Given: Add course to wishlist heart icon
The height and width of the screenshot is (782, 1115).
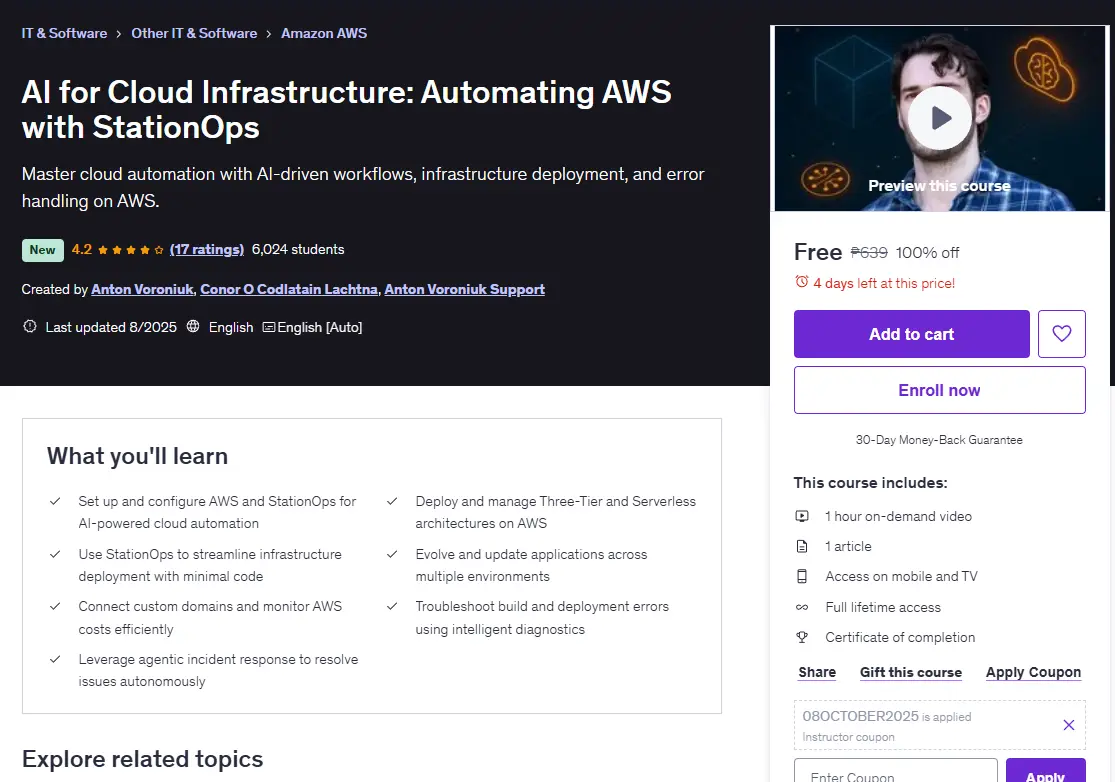Looking at the screenshot, I should [1061, 333].
